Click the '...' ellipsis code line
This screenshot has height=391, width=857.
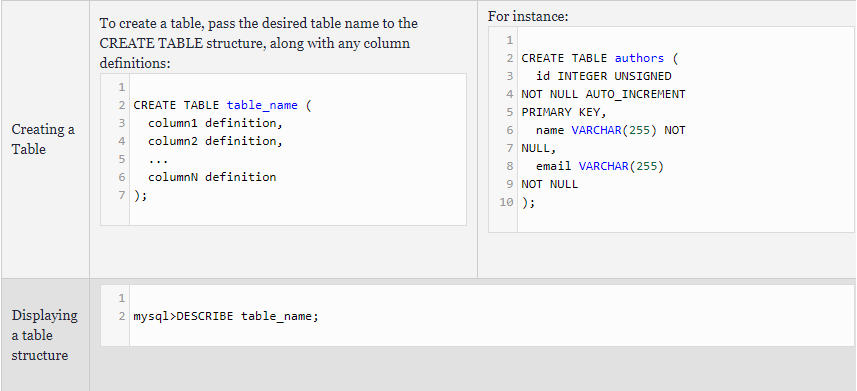coord(158,160)
